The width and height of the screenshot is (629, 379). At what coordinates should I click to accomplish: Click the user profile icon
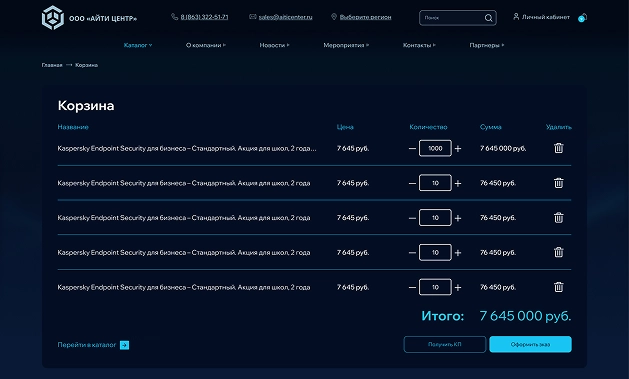(516, 16)
